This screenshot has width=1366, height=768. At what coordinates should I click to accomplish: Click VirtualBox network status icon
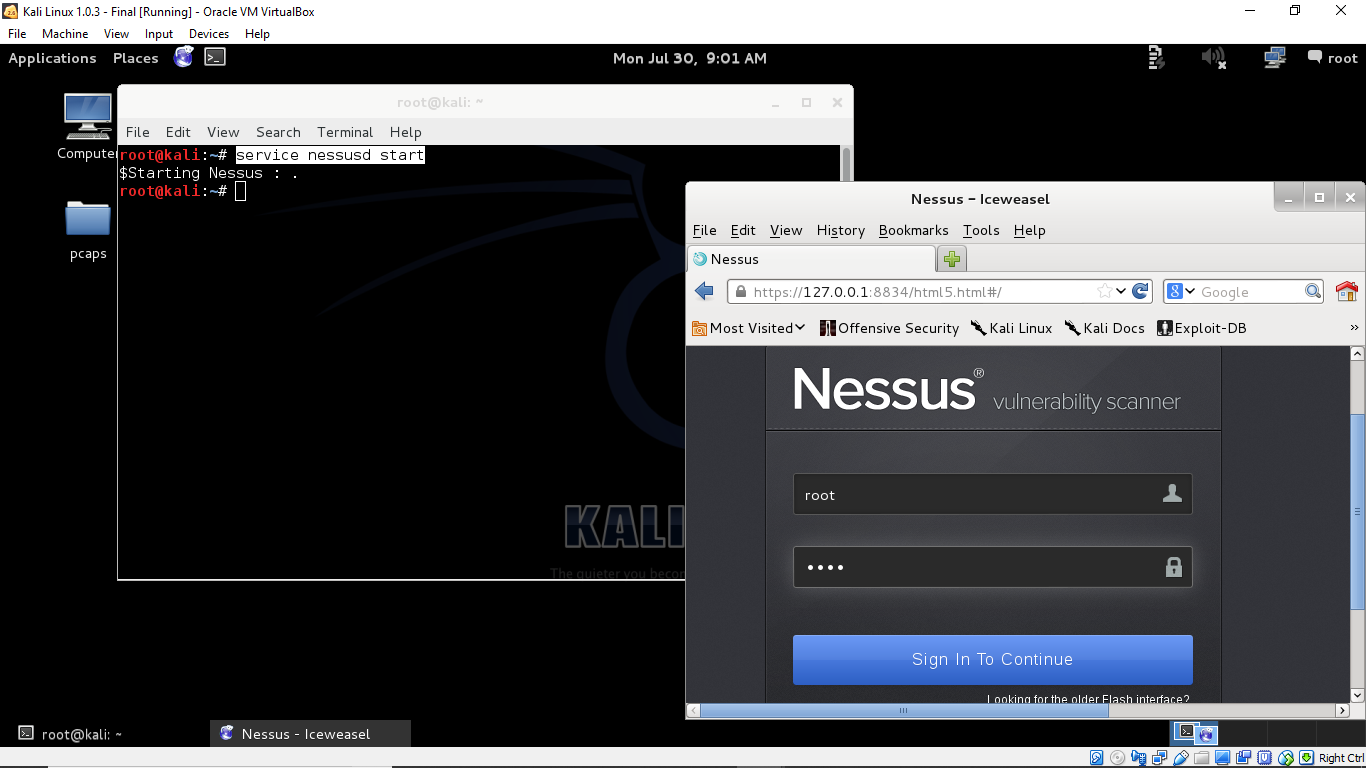1160,757
